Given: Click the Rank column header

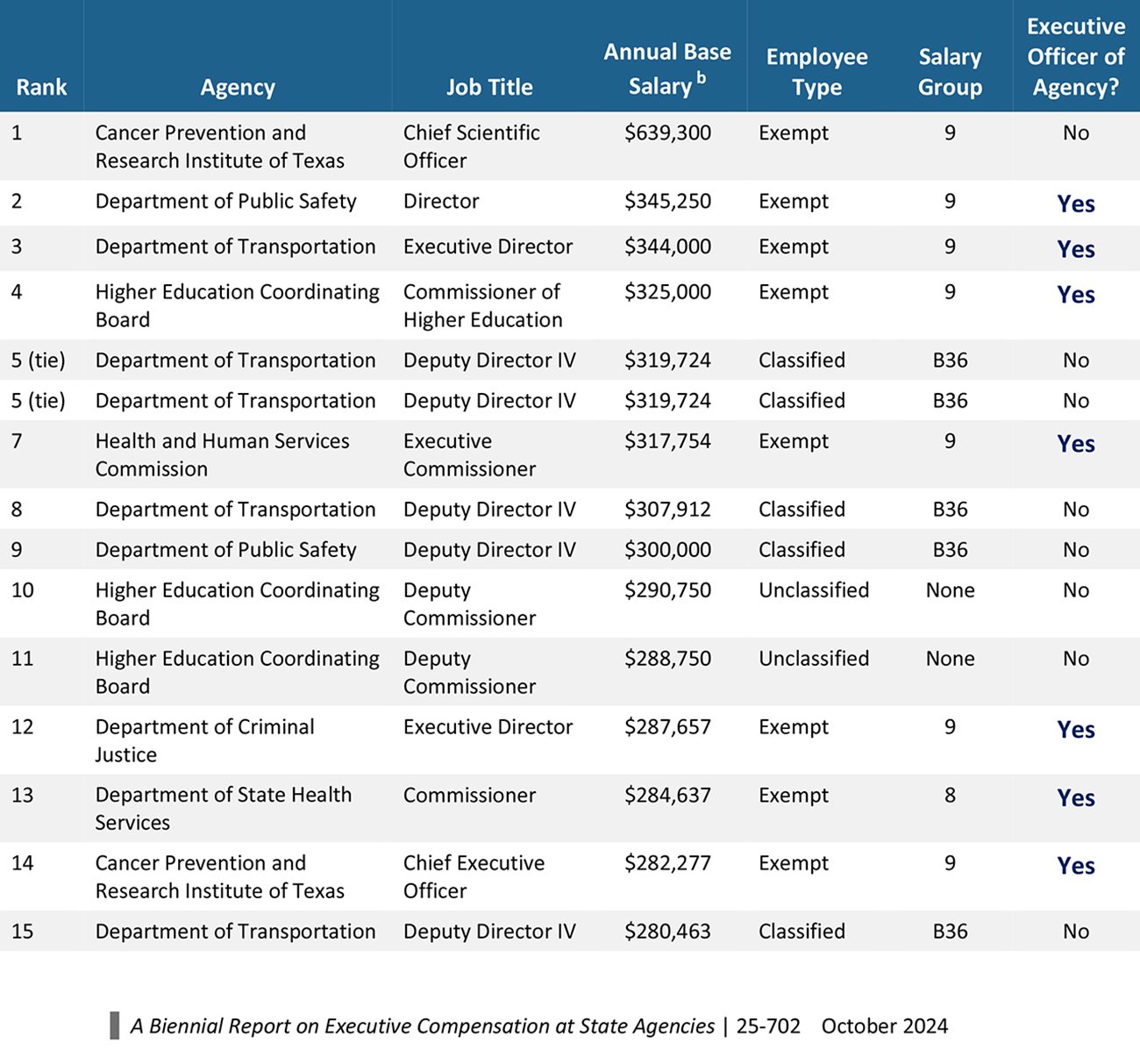Looking at the screenshot, I should [41, 87].
